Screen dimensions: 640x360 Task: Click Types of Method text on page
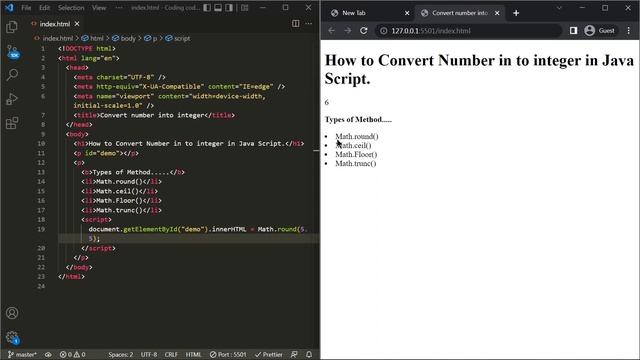tap(358, 119)
